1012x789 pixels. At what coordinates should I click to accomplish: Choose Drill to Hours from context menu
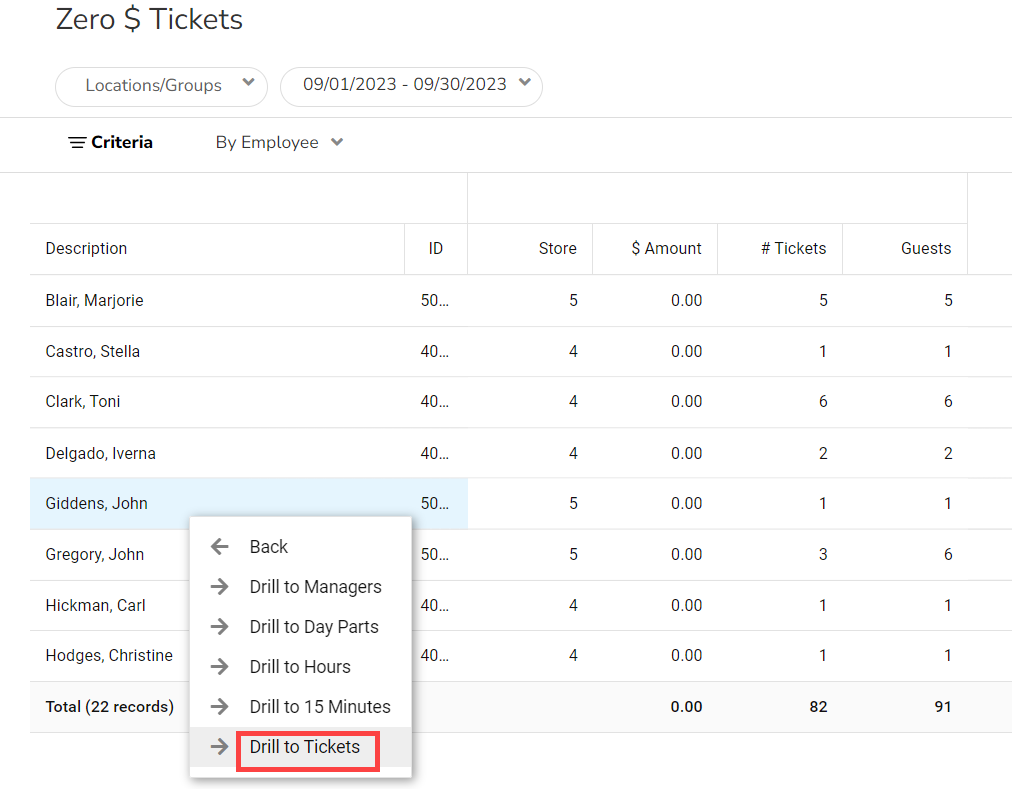tap(300, 667)
